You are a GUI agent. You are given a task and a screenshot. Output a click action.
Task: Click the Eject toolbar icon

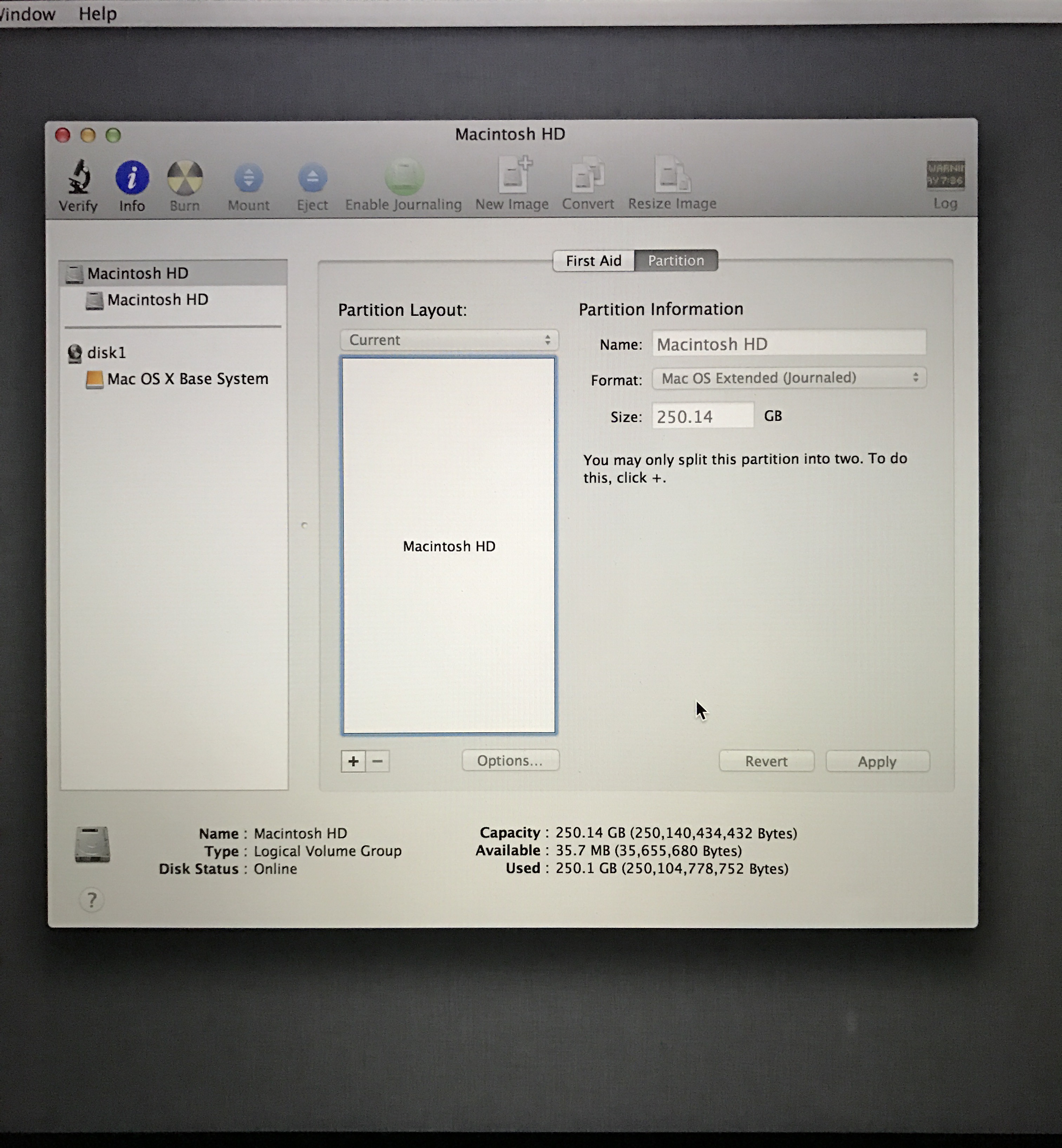pyautogui.click(x=312, y=178)
